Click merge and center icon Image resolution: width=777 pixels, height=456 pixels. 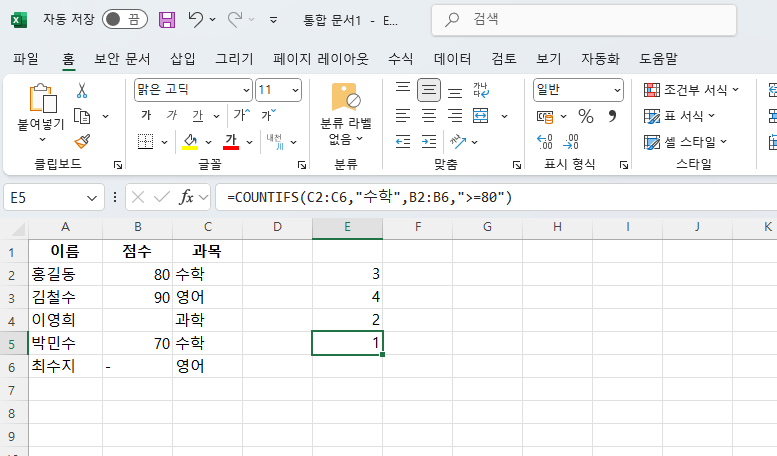[x=481, y=116]
